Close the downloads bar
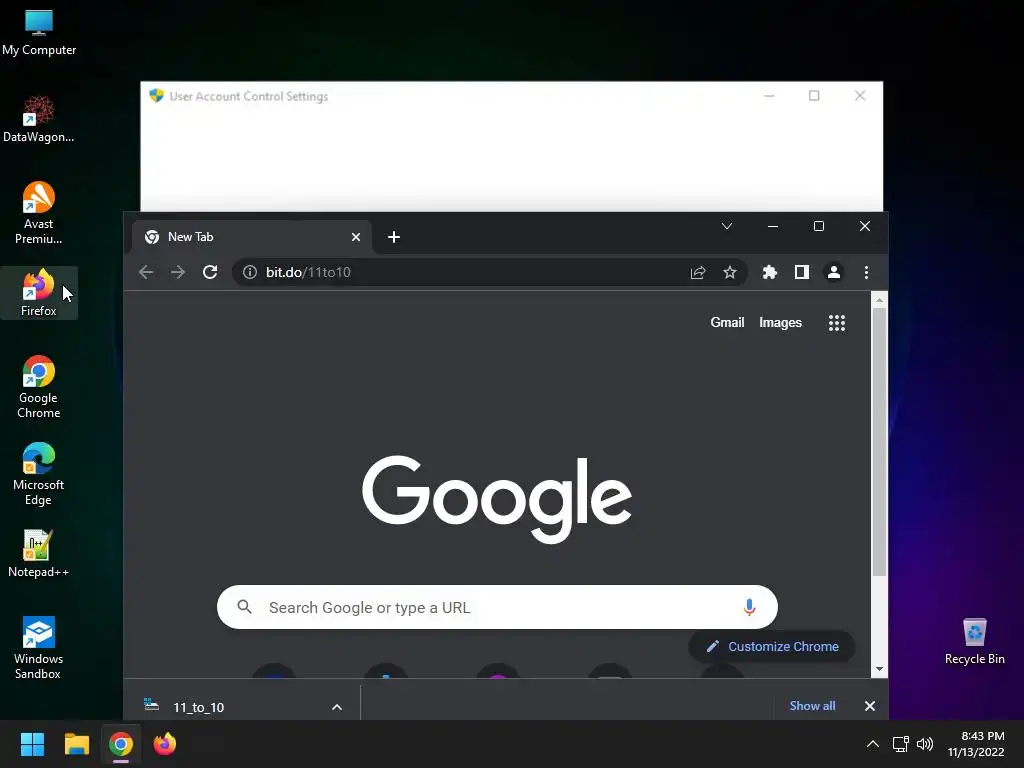This screenshot has height=768, width=1024. (870, 706)
